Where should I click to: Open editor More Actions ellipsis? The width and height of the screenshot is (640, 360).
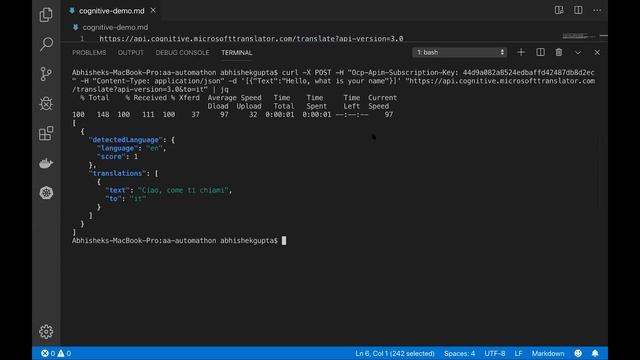(x=597, y=10)
